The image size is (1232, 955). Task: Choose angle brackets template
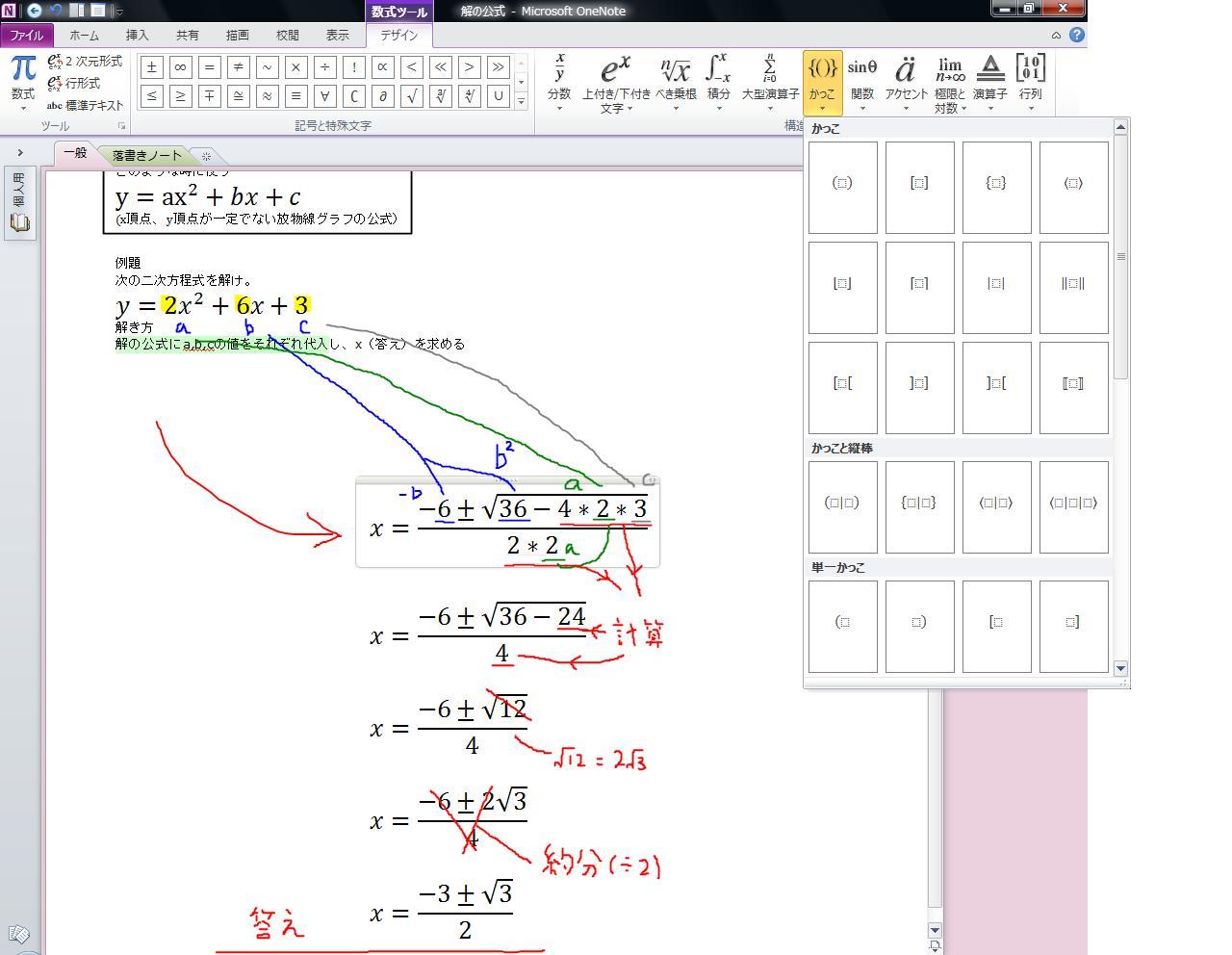[1074, 188]
